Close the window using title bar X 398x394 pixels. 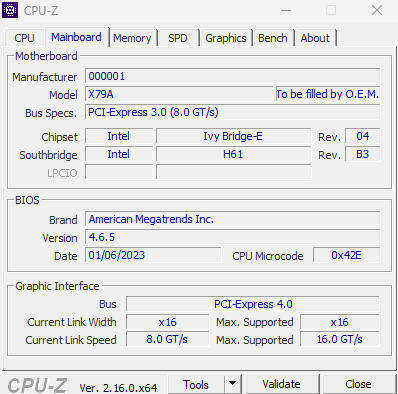pos(377,10)
